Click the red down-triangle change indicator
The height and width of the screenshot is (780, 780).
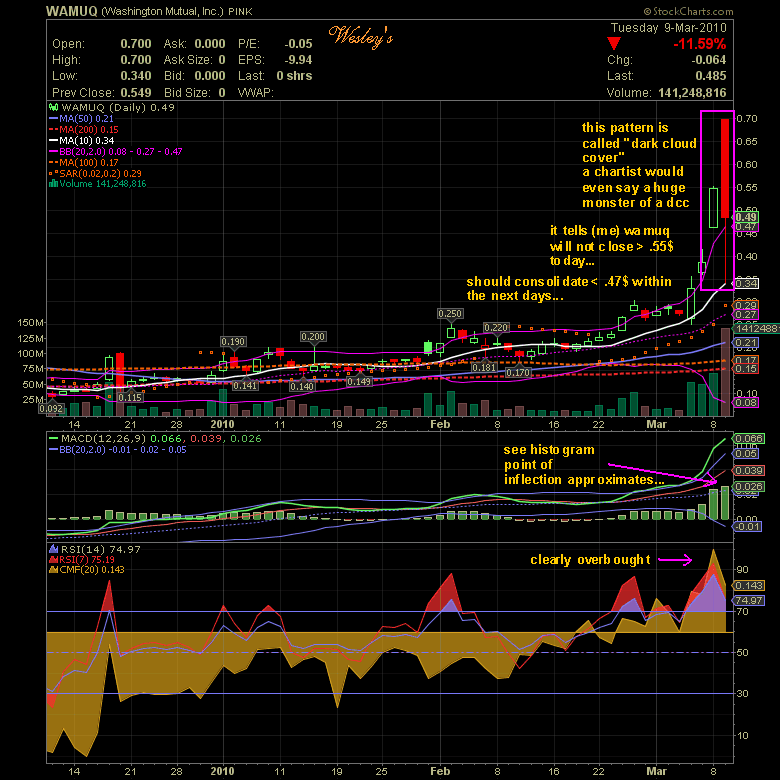[614, 44]
